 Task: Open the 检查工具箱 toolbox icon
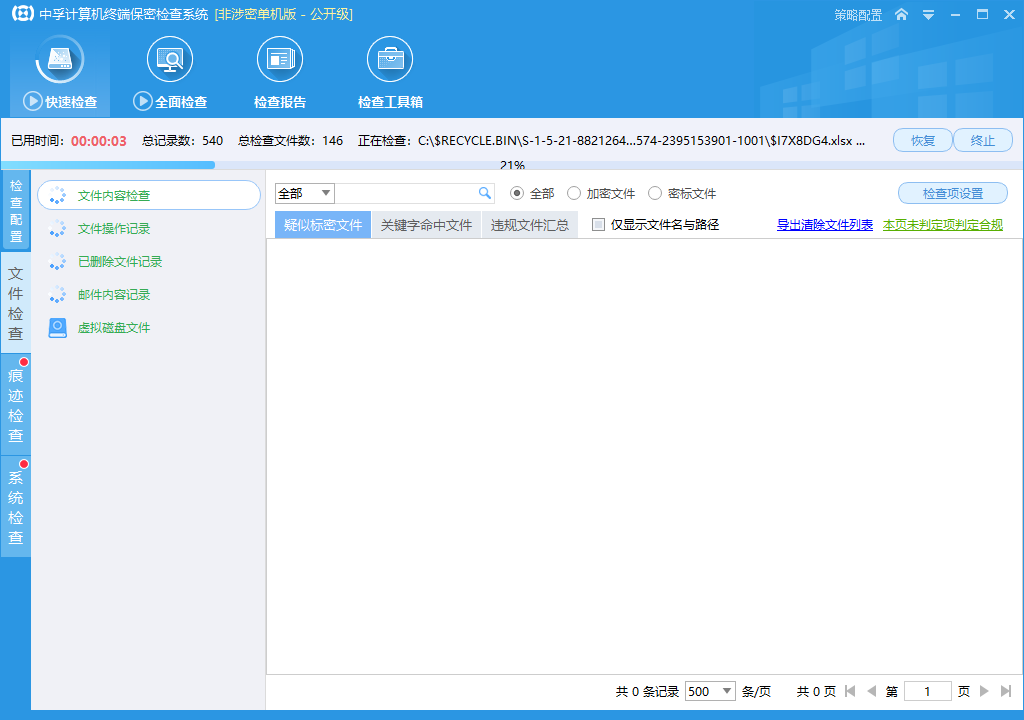[390, 59]
